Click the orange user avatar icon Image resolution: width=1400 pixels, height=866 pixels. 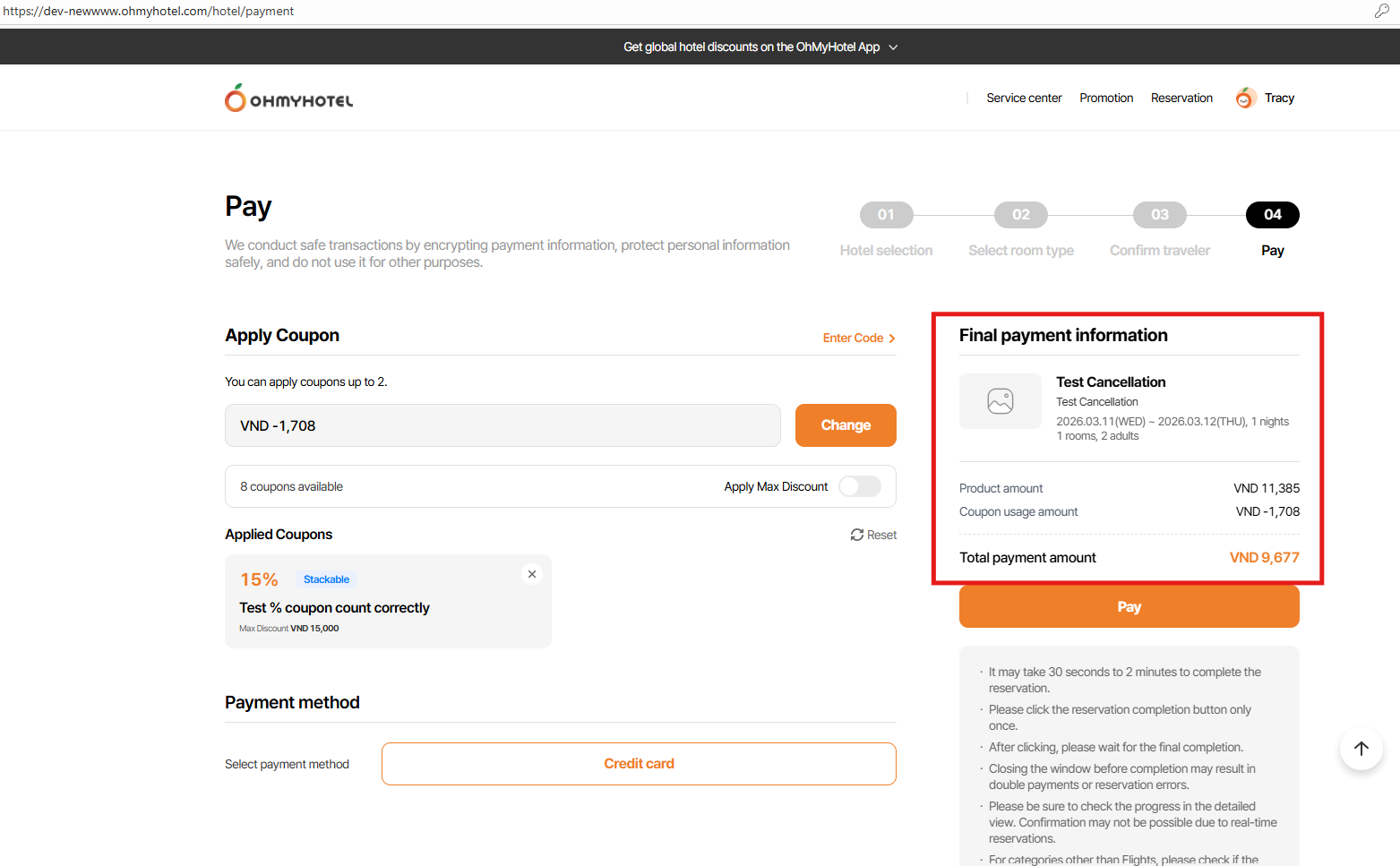1244,98
